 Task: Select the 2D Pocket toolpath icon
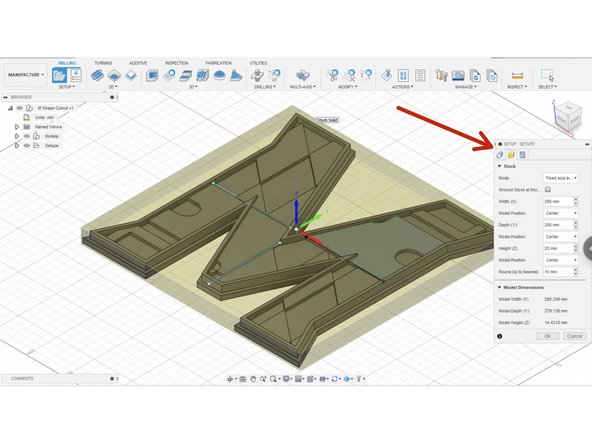point(114,76)
